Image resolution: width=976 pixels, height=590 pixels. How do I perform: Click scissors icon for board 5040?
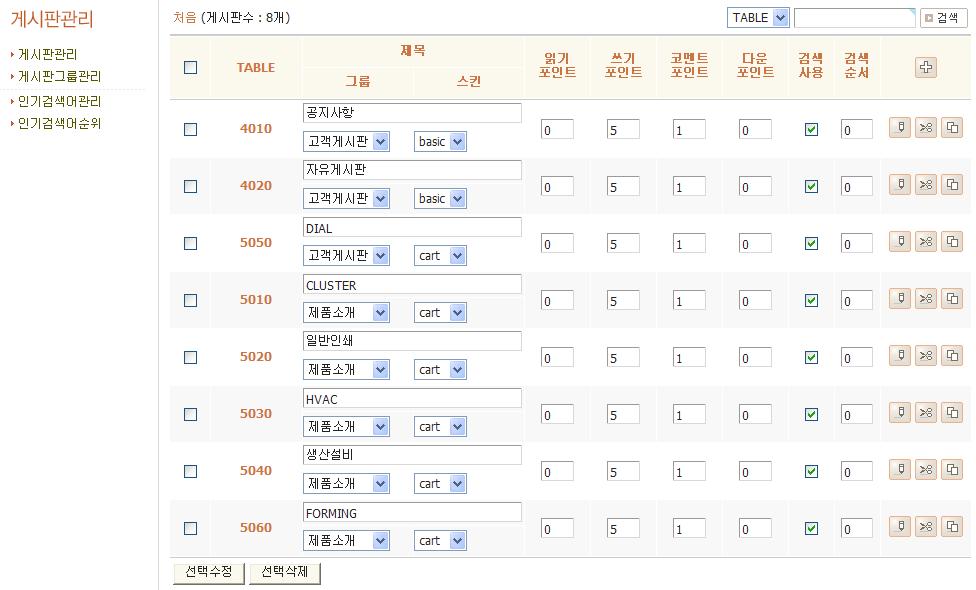[926, 470]
